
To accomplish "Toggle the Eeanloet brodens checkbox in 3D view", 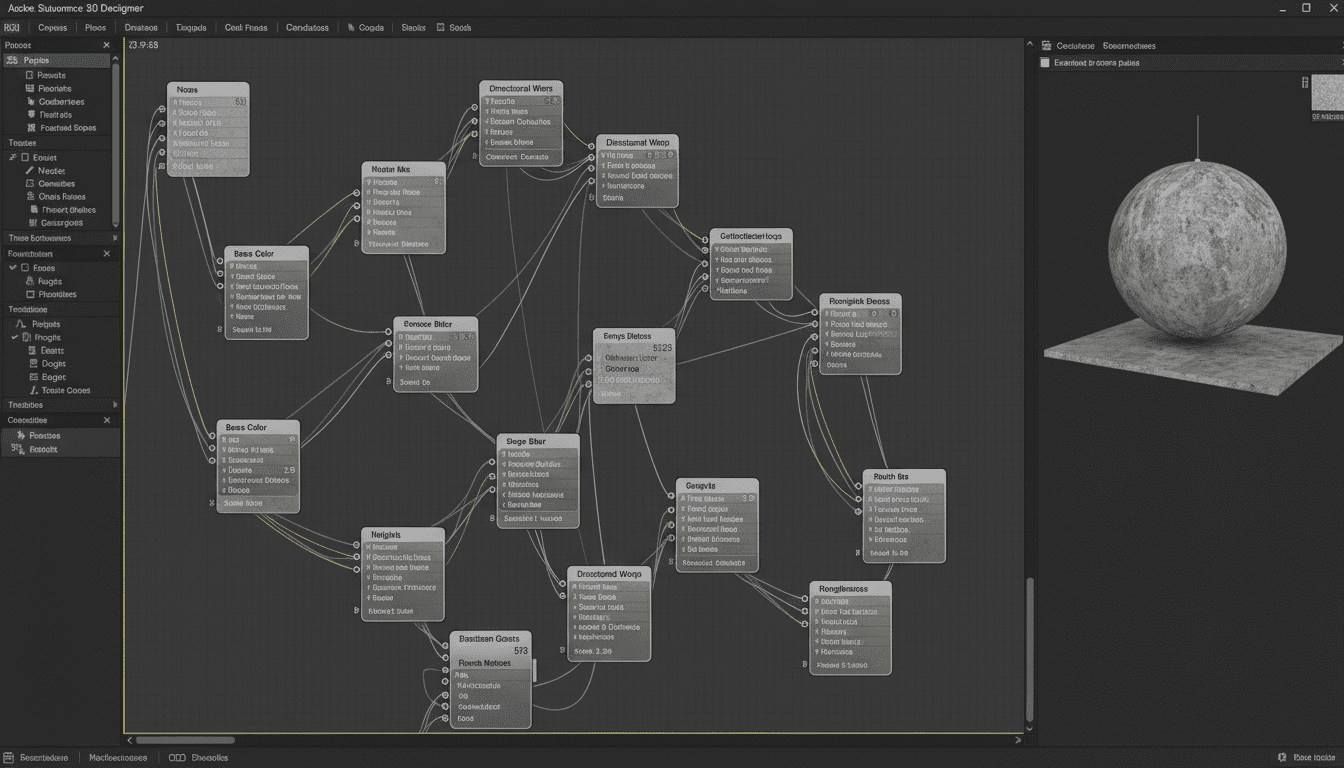I will tap(1045, 63).
